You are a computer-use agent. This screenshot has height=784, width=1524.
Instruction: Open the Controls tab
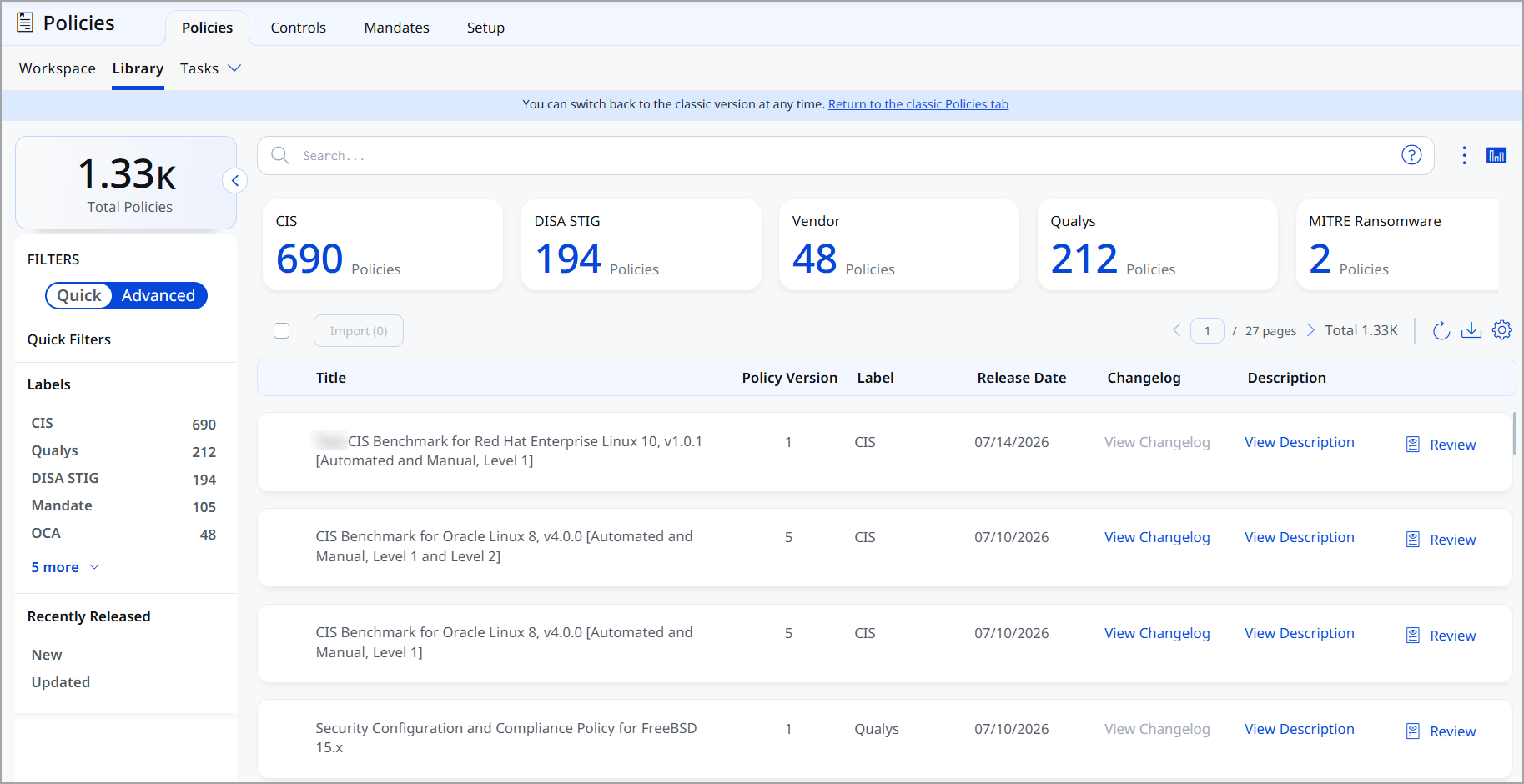[x=298, y=28]
